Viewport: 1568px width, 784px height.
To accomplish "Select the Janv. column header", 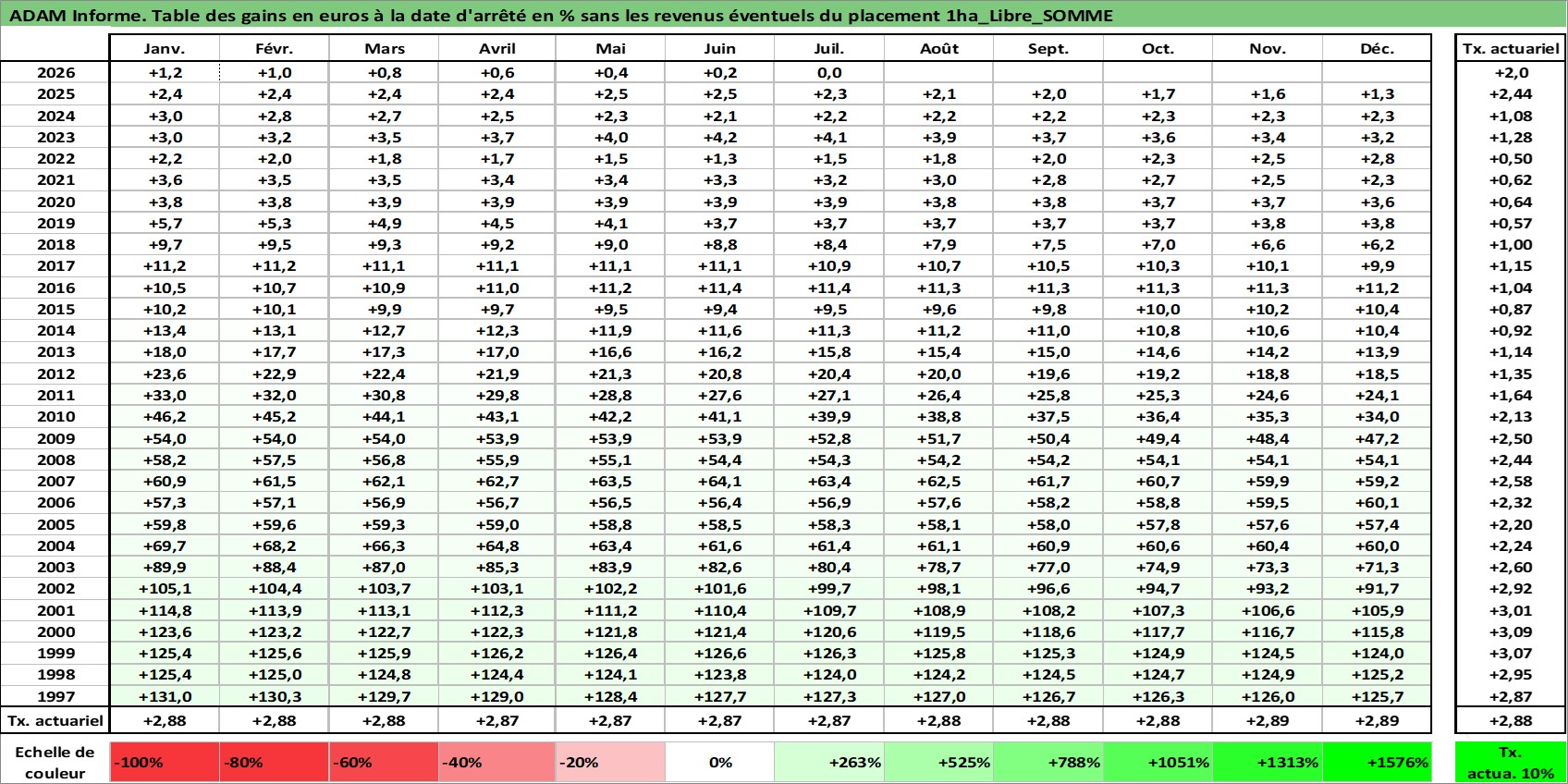I will coord(165,49).
